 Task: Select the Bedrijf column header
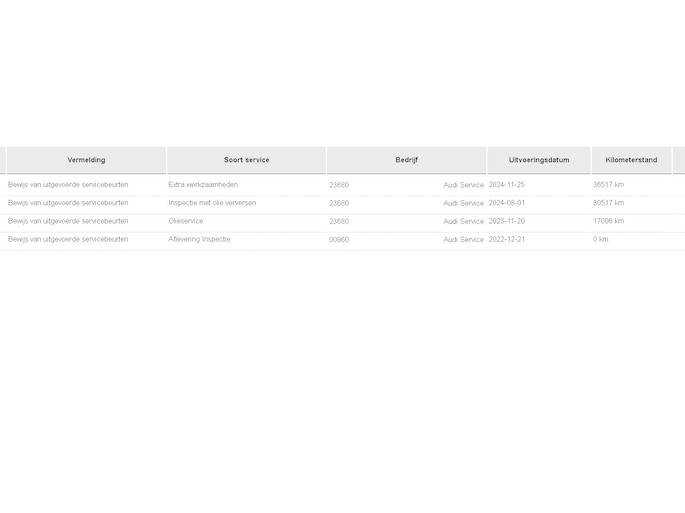click(x=406, y=160)
